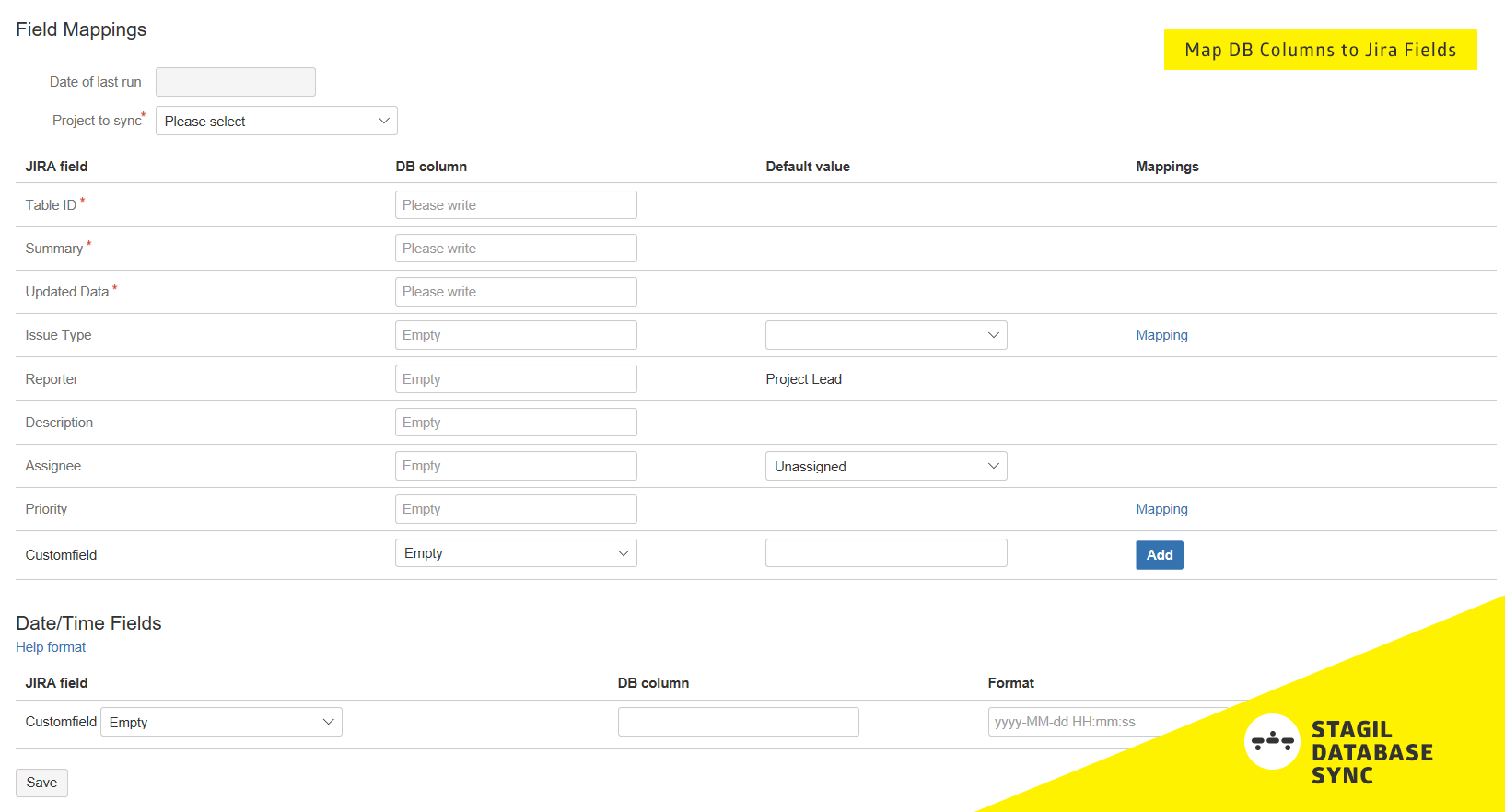
Task: Click the Priority DB column input
Action: [x=516, y=509]
